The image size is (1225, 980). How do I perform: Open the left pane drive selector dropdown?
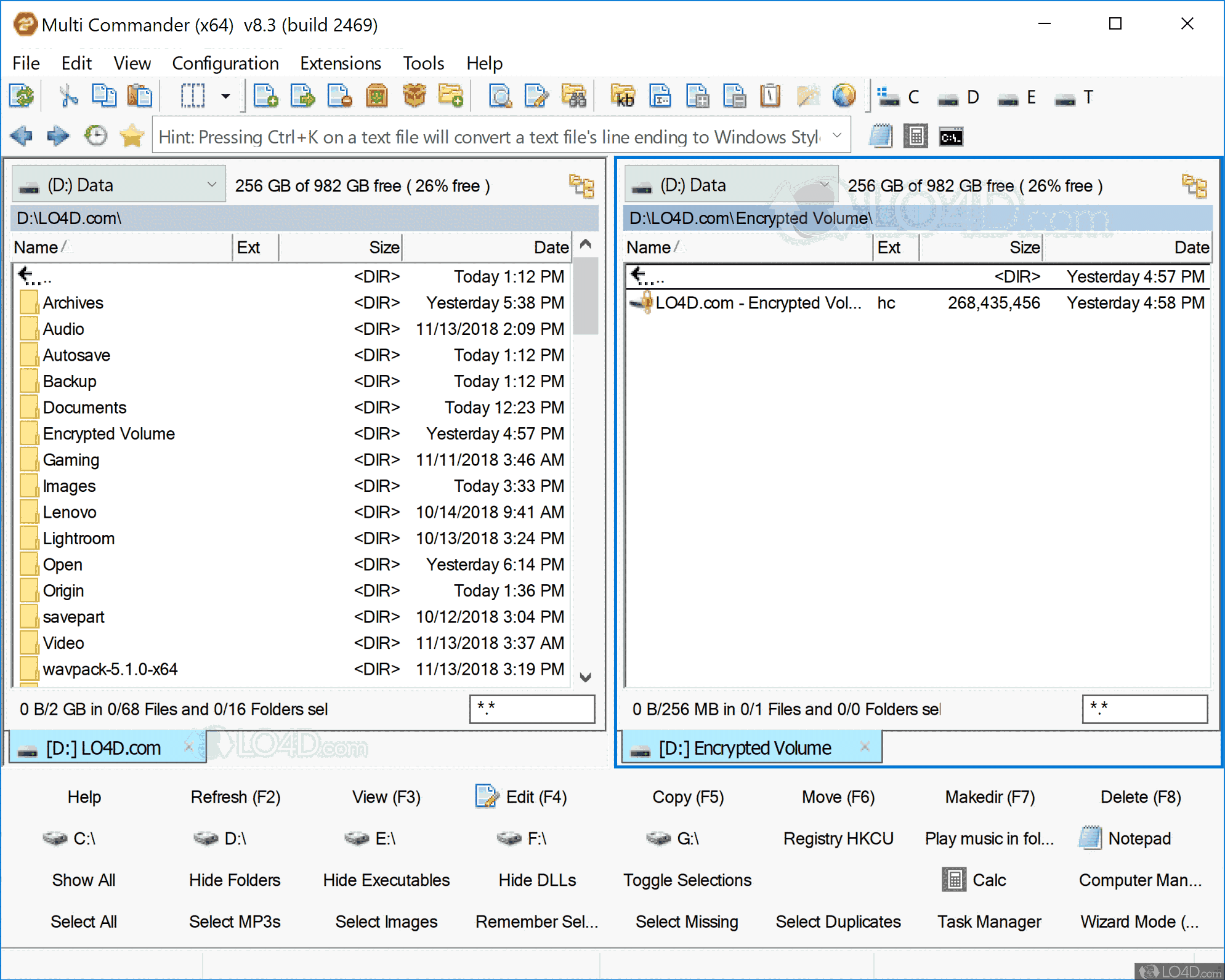coord(211,183)
